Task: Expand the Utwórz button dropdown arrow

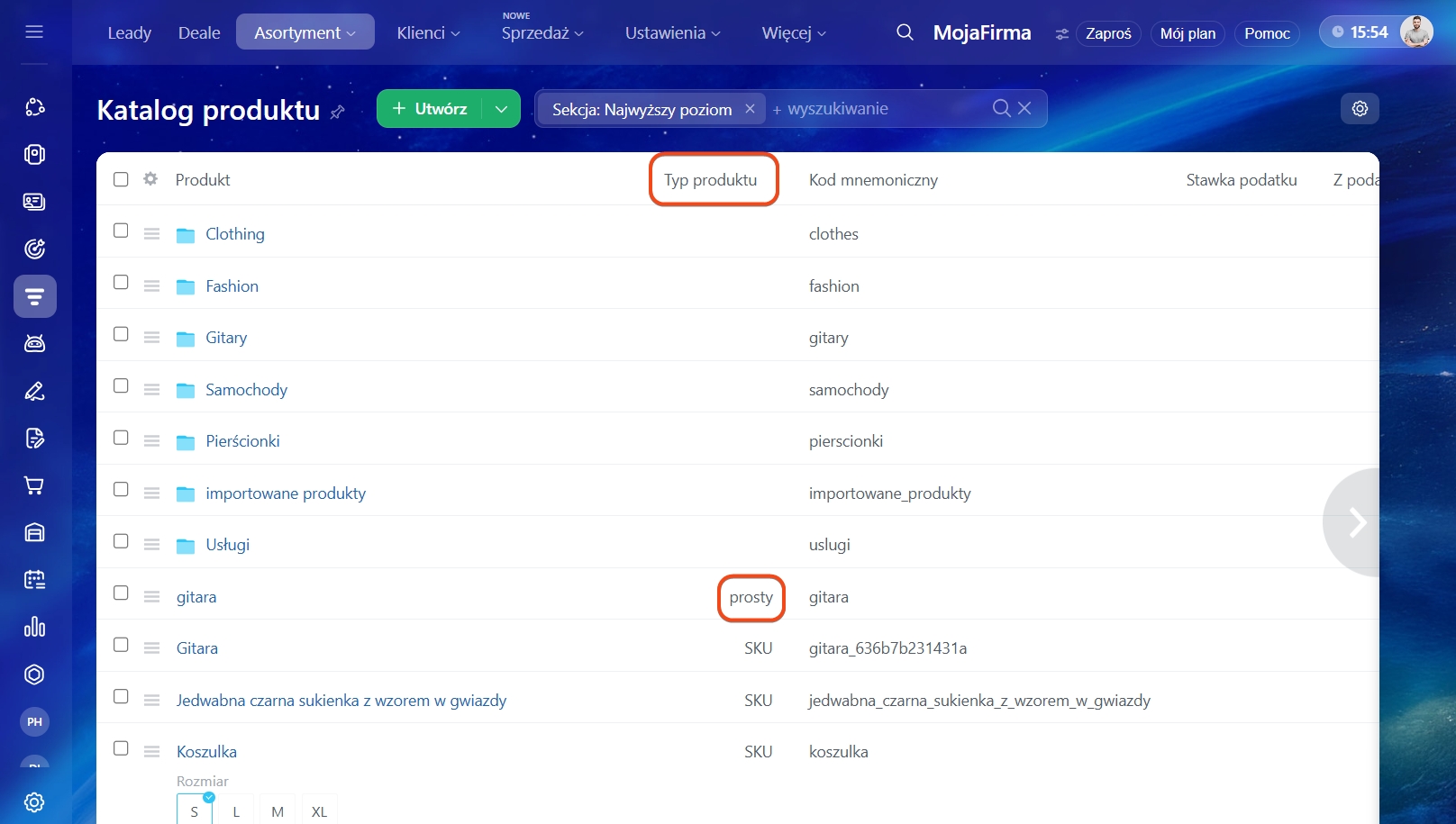Action: (501, 109)
